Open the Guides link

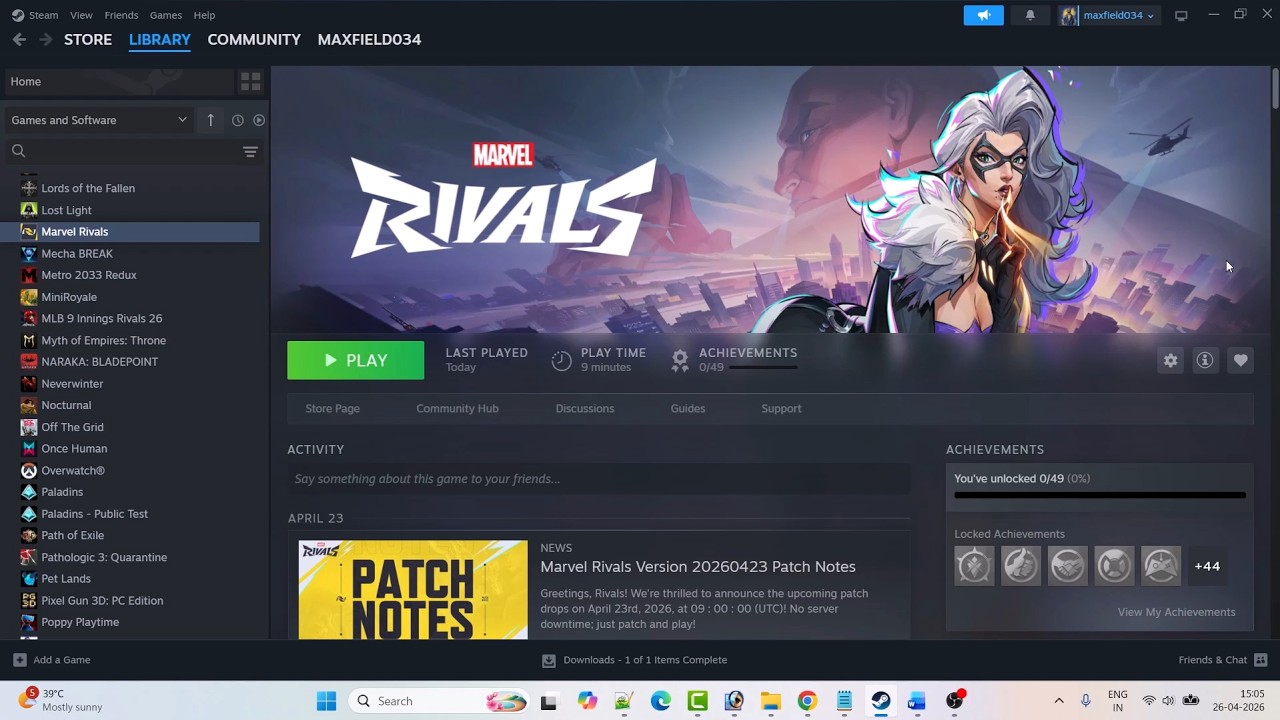click(687, 408)
